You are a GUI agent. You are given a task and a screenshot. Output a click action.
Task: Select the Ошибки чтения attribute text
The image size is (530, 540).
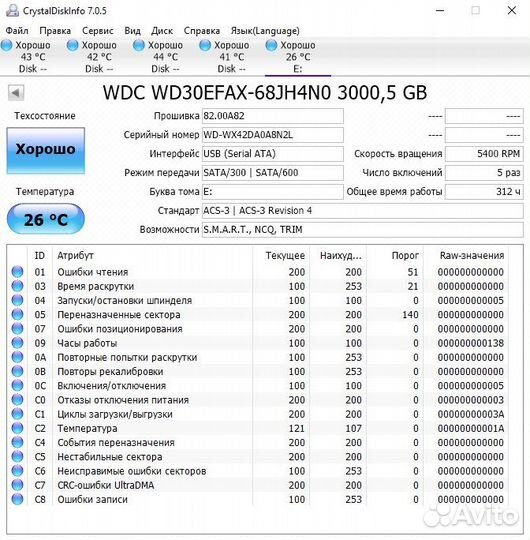click(x=93, y=272)
